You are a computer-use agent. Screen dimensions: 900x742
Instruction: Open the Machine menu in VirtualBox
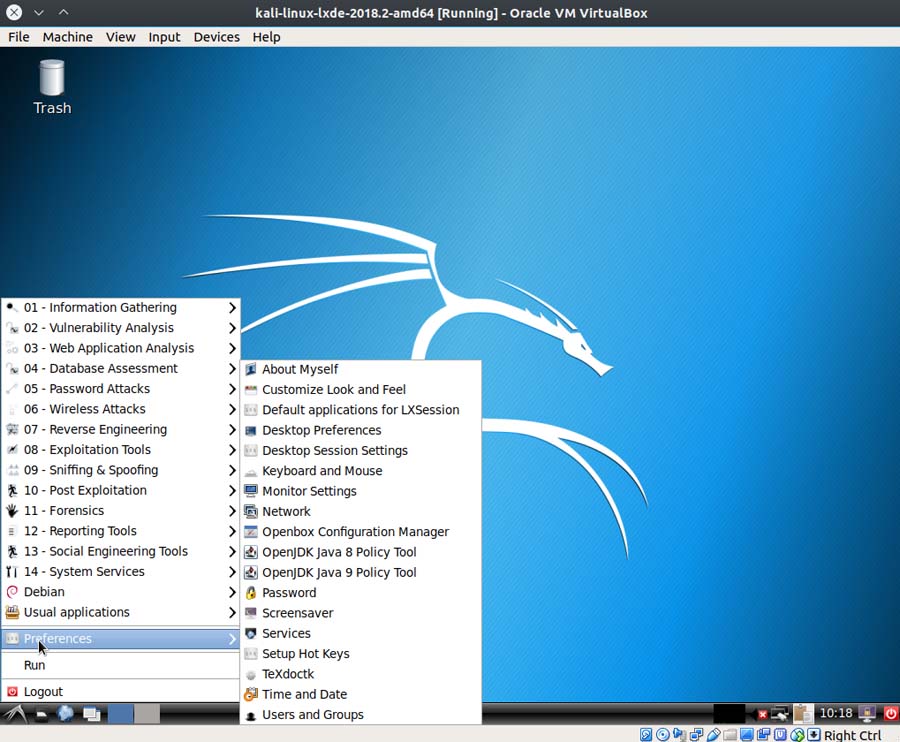tap(67, 37)
